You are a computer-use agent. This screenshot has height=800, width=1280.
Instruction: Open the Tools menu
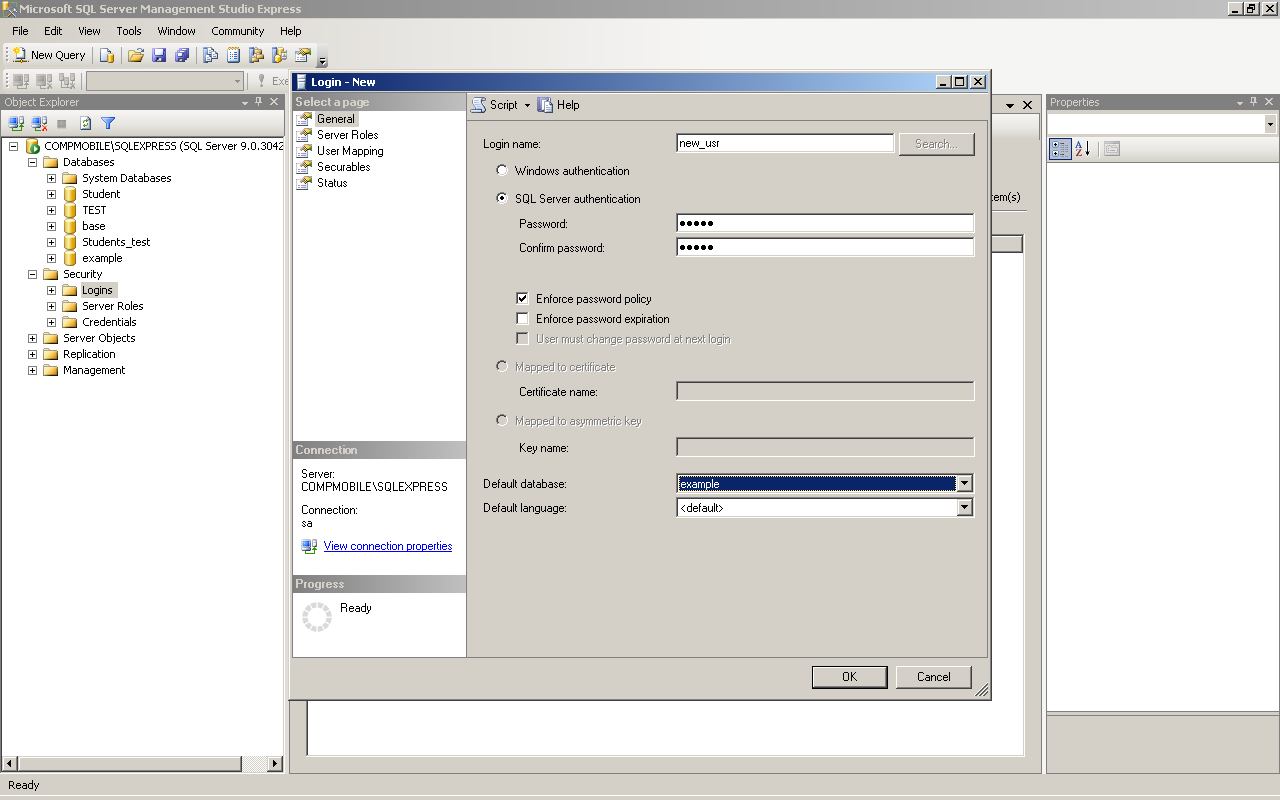coord(129,31)
